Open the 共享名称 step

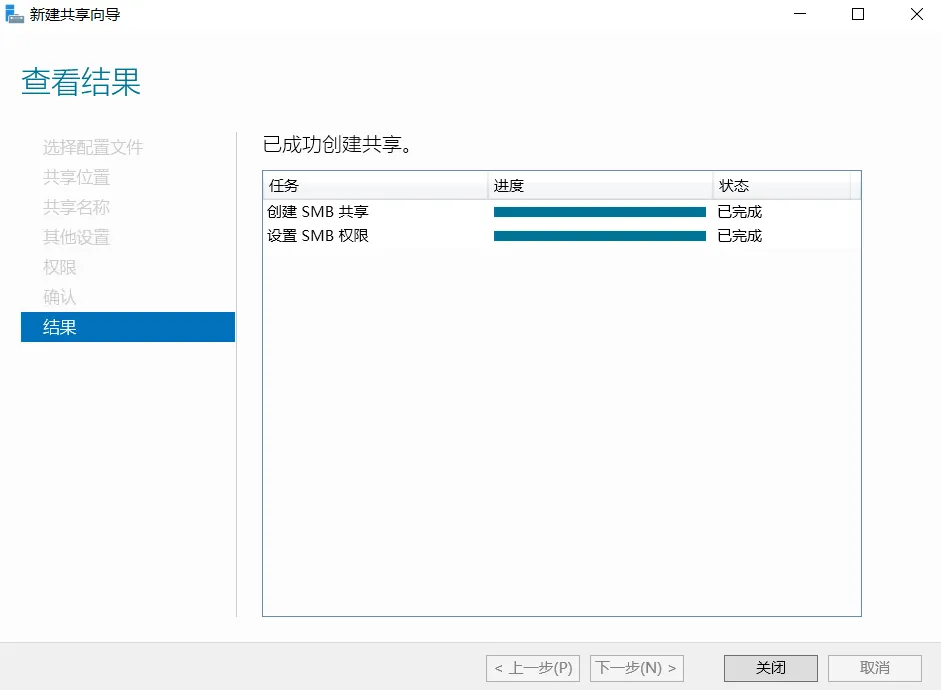76,208
